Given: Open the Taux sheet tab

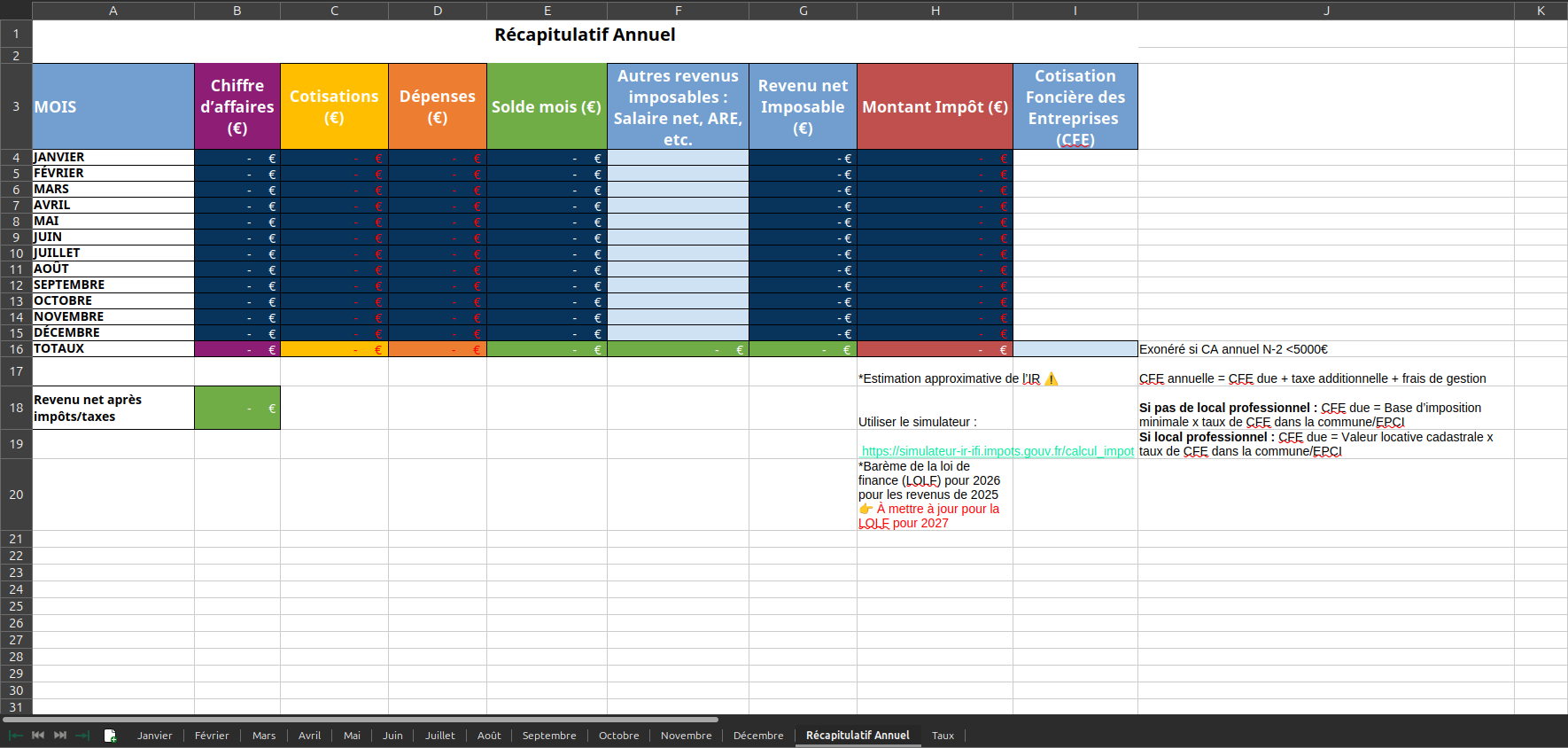Looking at the screenshot, I should tap(943, 736).
